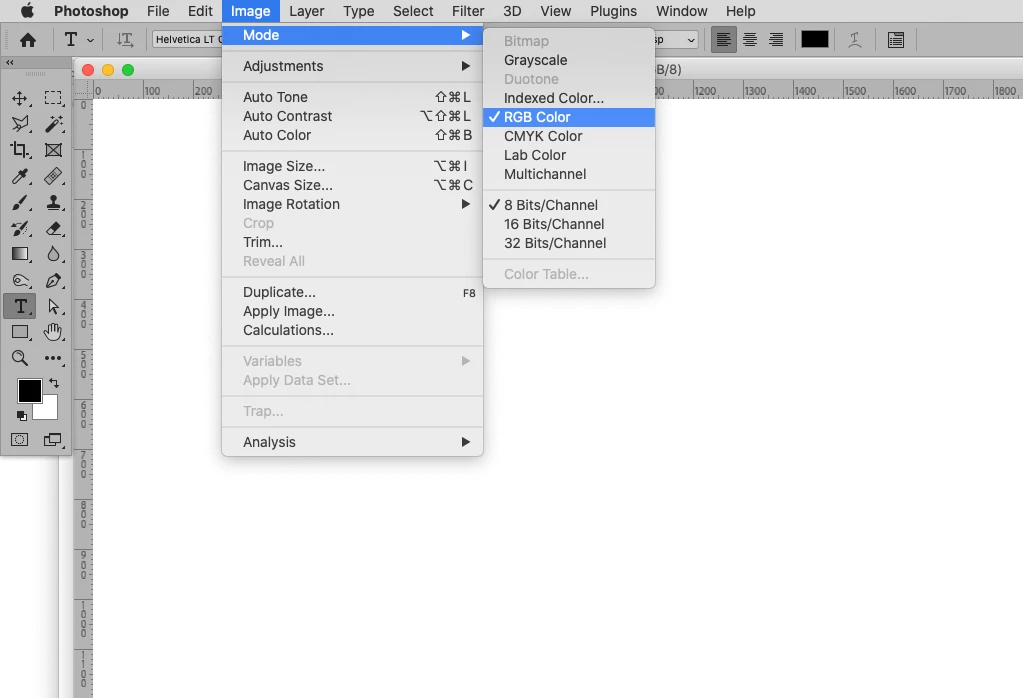Left align the text
The image size is (1023, 698).
(x=724, y=40)
